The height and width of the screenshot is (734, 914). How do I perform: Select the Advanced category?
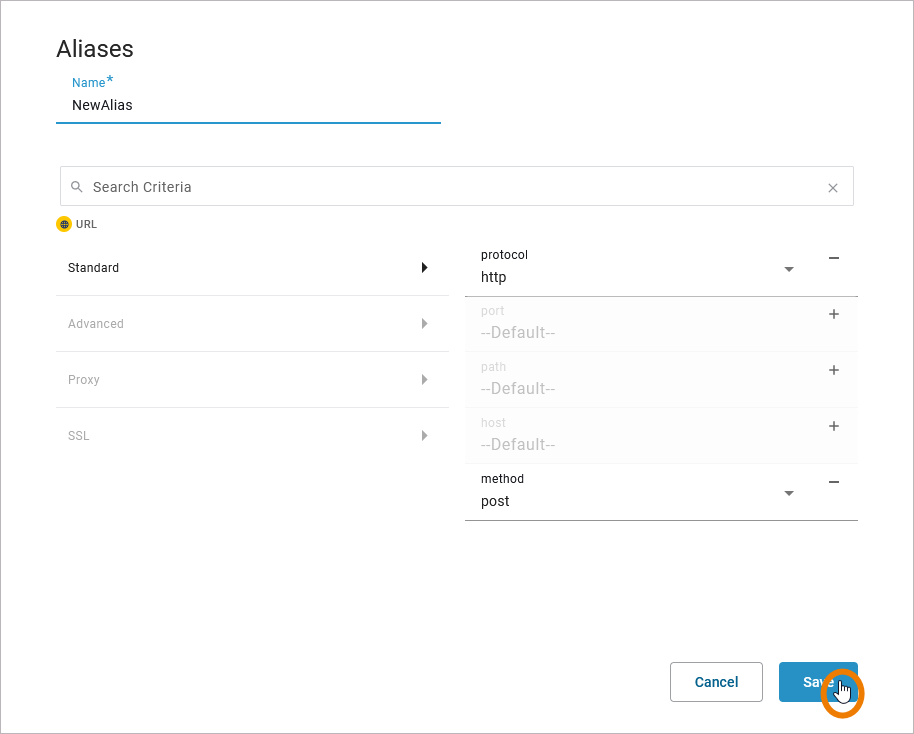[x=96, y=324]
